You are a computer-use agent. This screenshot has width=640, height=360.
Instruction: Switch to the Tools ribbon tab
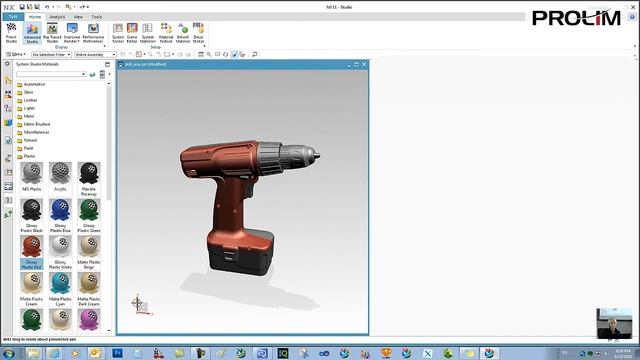97,17
